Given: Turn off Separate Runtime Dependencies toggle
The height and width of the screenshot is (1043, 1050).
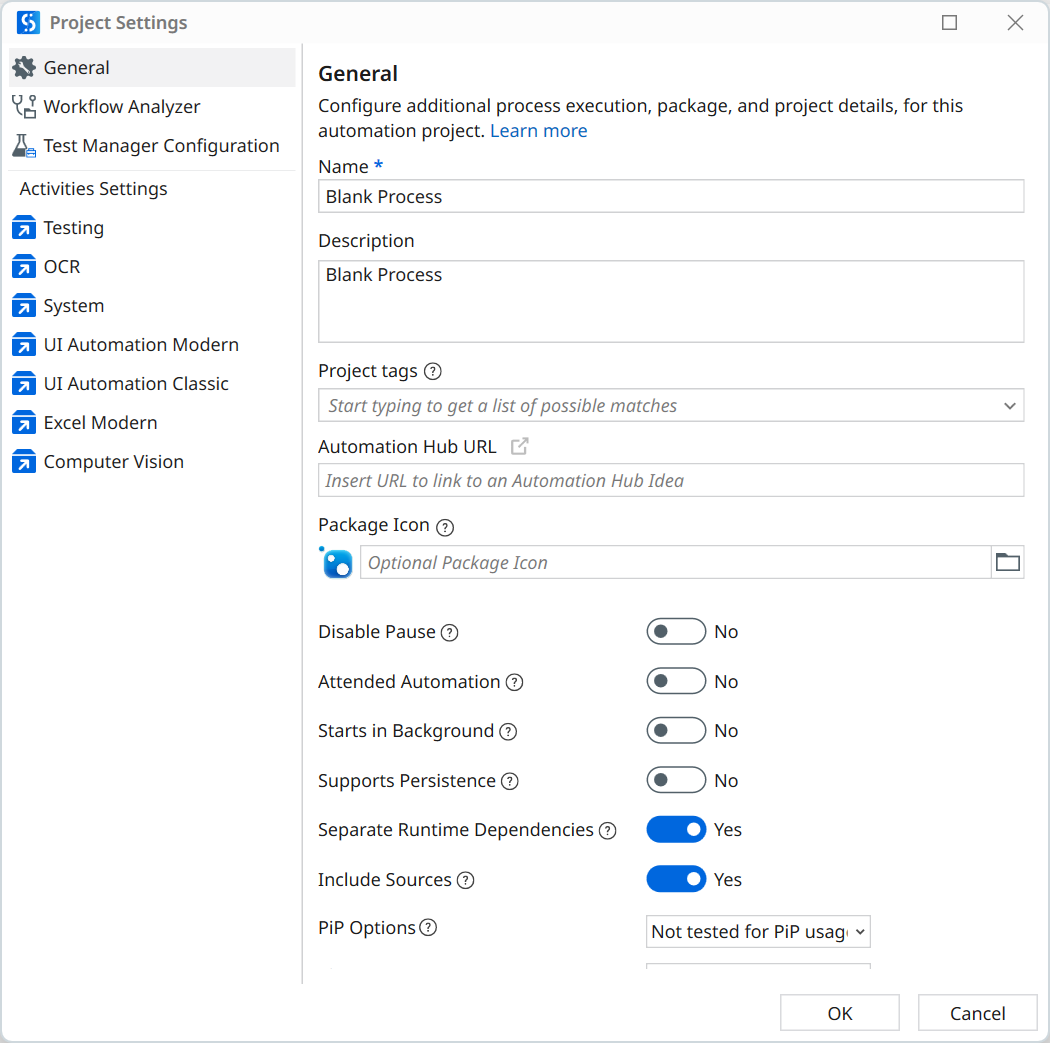Looking at the screenshot, I should (676, 830).
